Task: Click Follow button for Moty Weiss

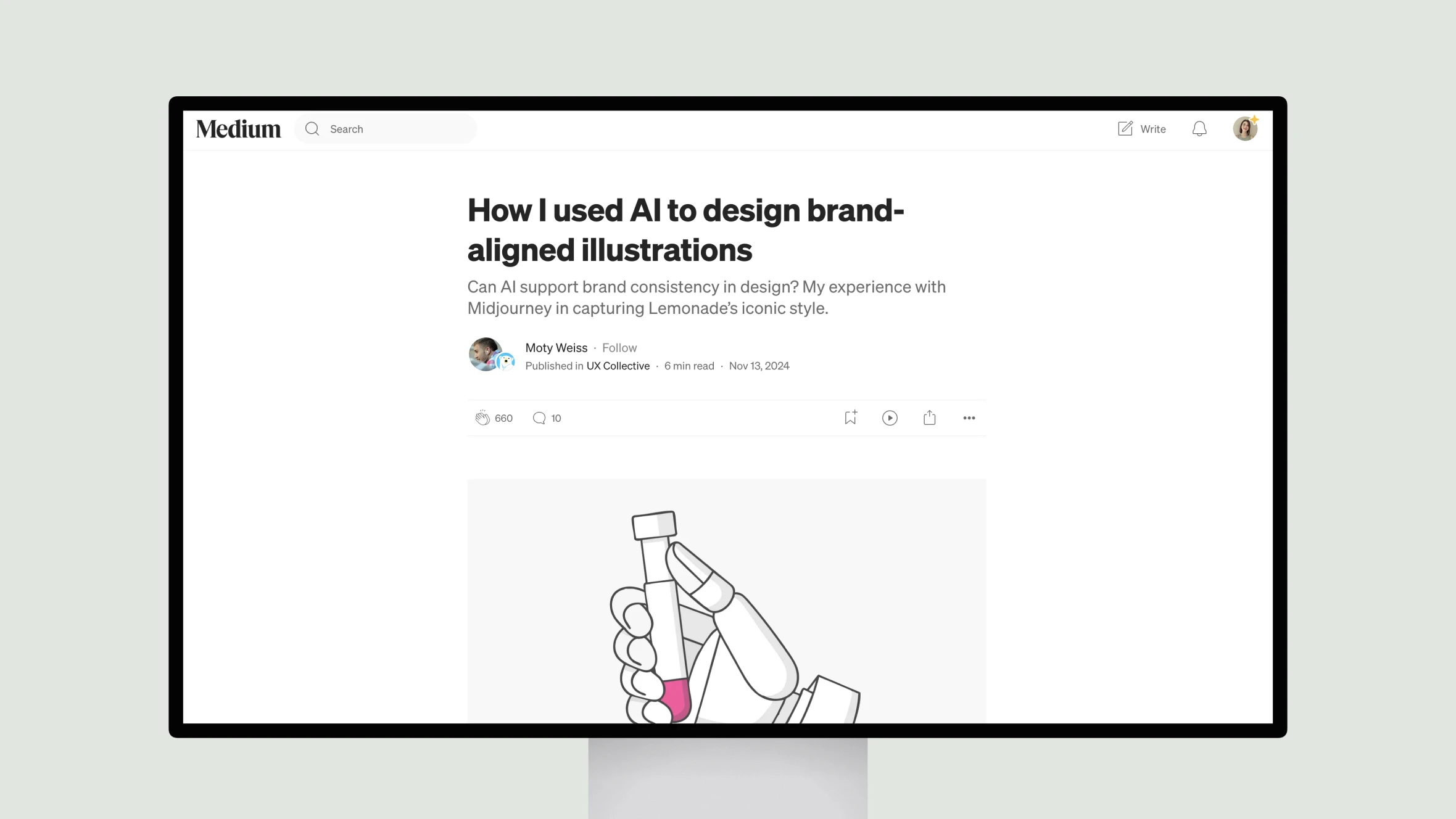Action: [x=620, y=347]
